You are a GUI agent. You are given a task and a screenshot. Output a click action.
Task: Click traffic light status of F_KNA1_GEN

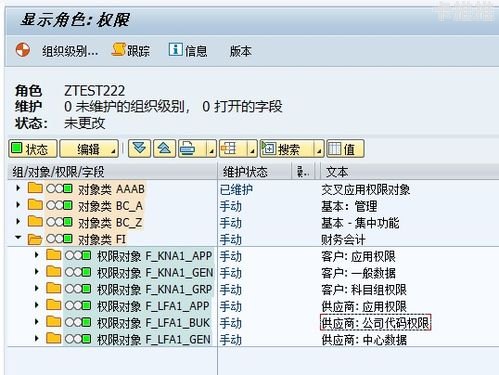pyautogui.click(x=78, y=272)
